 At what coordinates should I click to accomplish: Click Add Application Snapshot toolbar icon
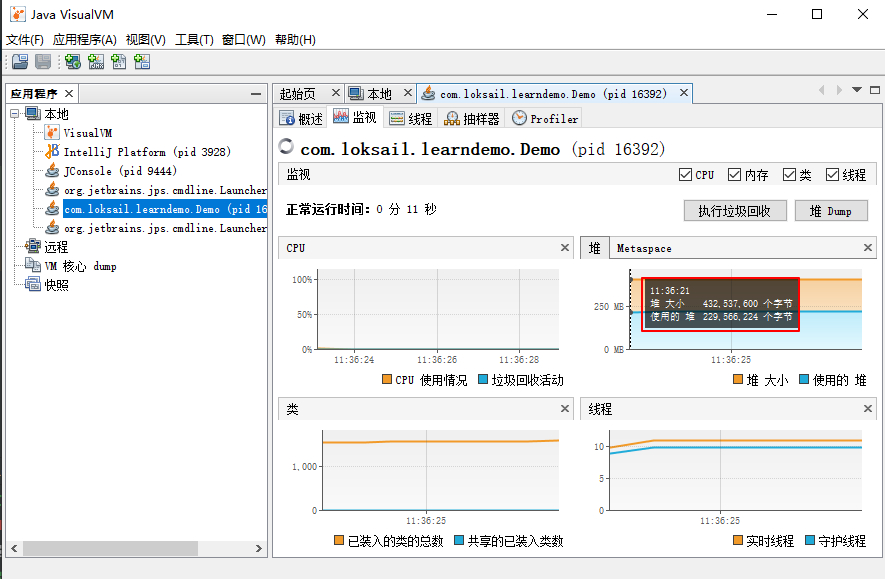pos(142,62)
